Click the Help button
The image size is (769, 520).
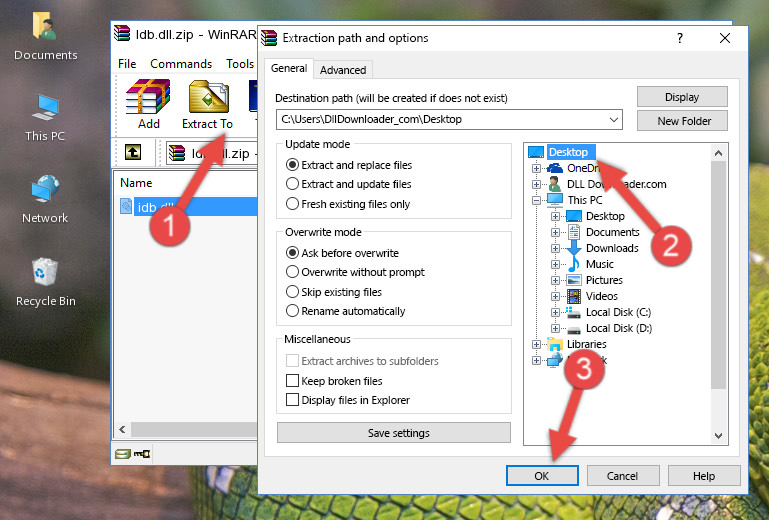(x=704, y=476)
